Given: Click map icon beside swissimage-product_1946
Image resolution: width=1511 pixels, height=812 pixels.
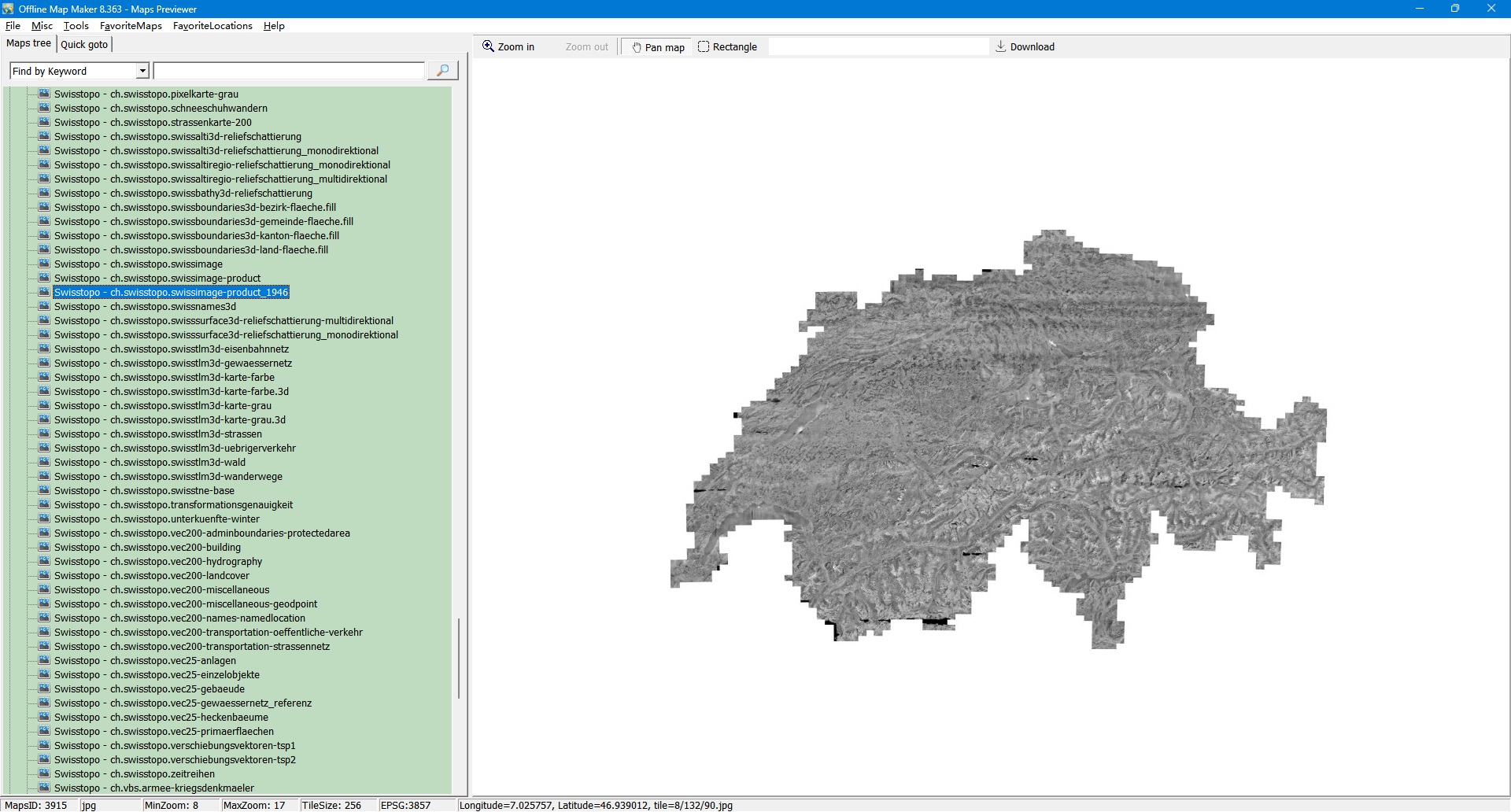Looking at the screenshot, I should point(45,293).
